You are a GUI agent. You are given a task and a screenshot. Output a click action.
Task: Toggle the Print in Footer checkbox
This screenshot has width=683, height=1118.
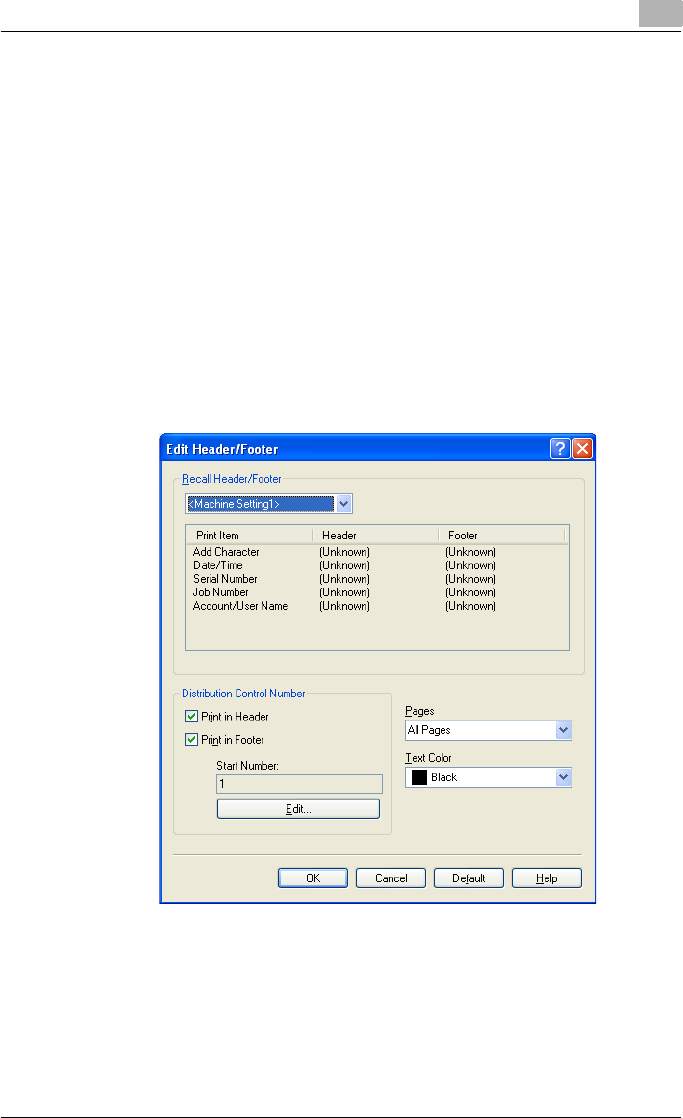tap(191, 740)
